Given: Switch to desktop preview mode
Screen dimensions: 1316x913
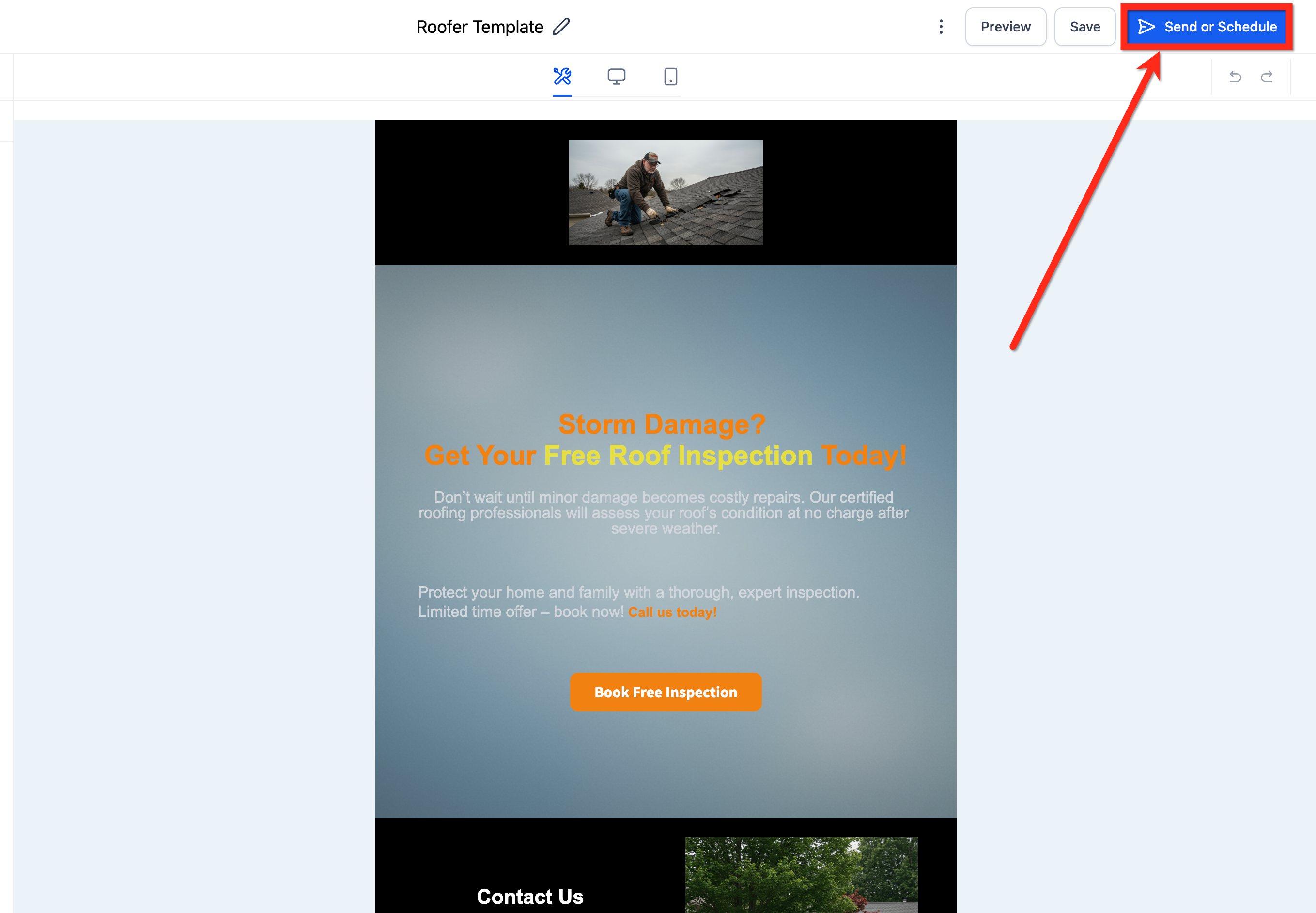Looking at the screenshot, I should click(616, 76).
